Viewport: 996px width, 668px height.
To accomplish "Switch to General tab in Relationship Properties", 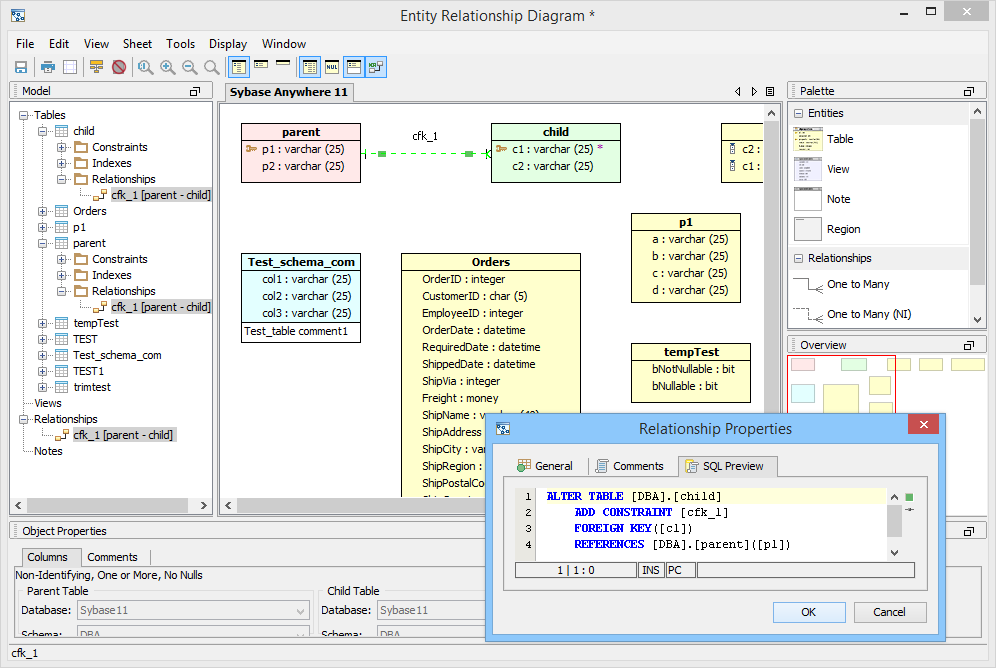I will pyautogui.click(x=545, y=466).
